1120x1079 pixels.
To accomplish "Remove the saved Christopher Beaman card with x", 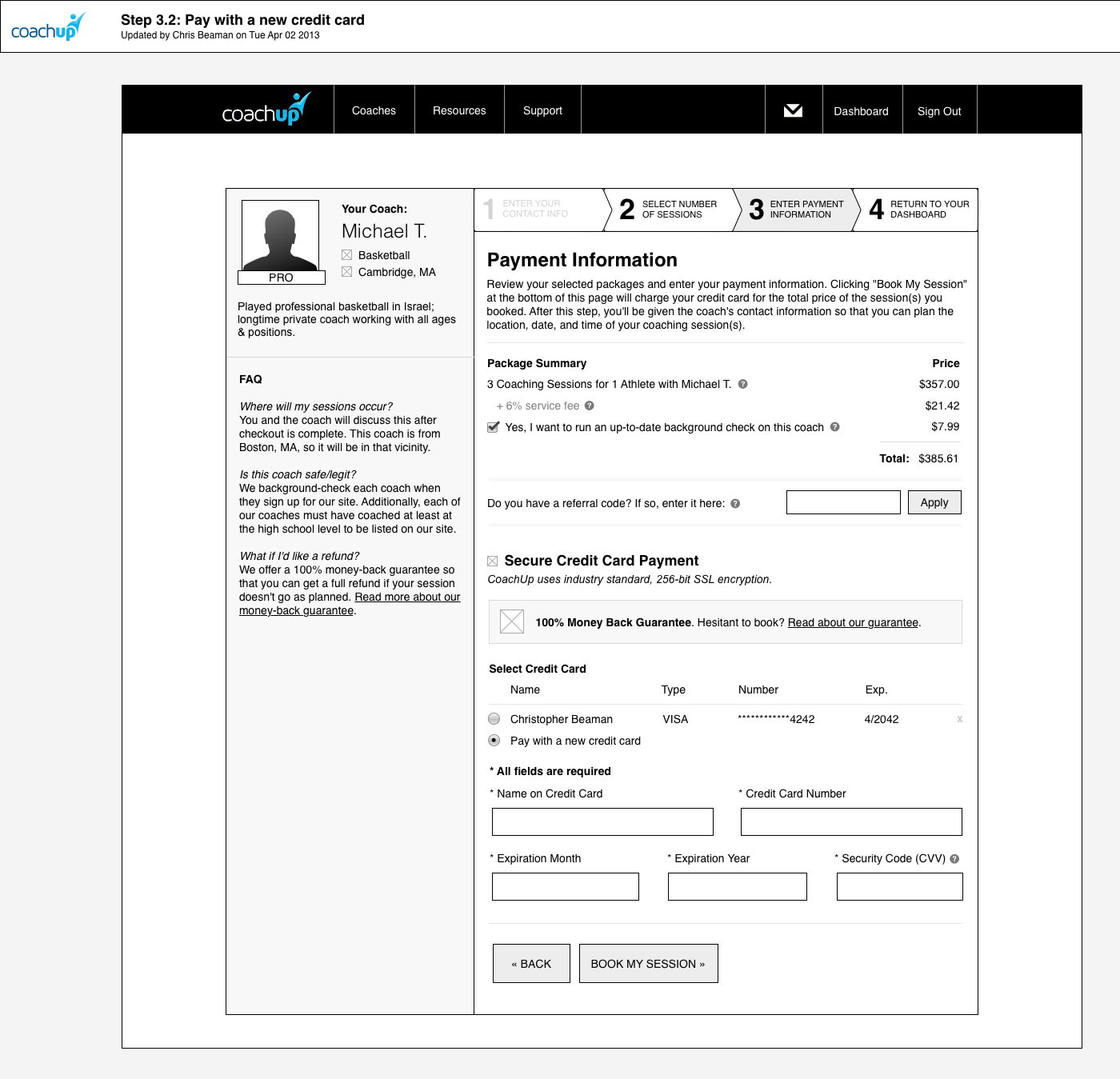I will point(959,719).
